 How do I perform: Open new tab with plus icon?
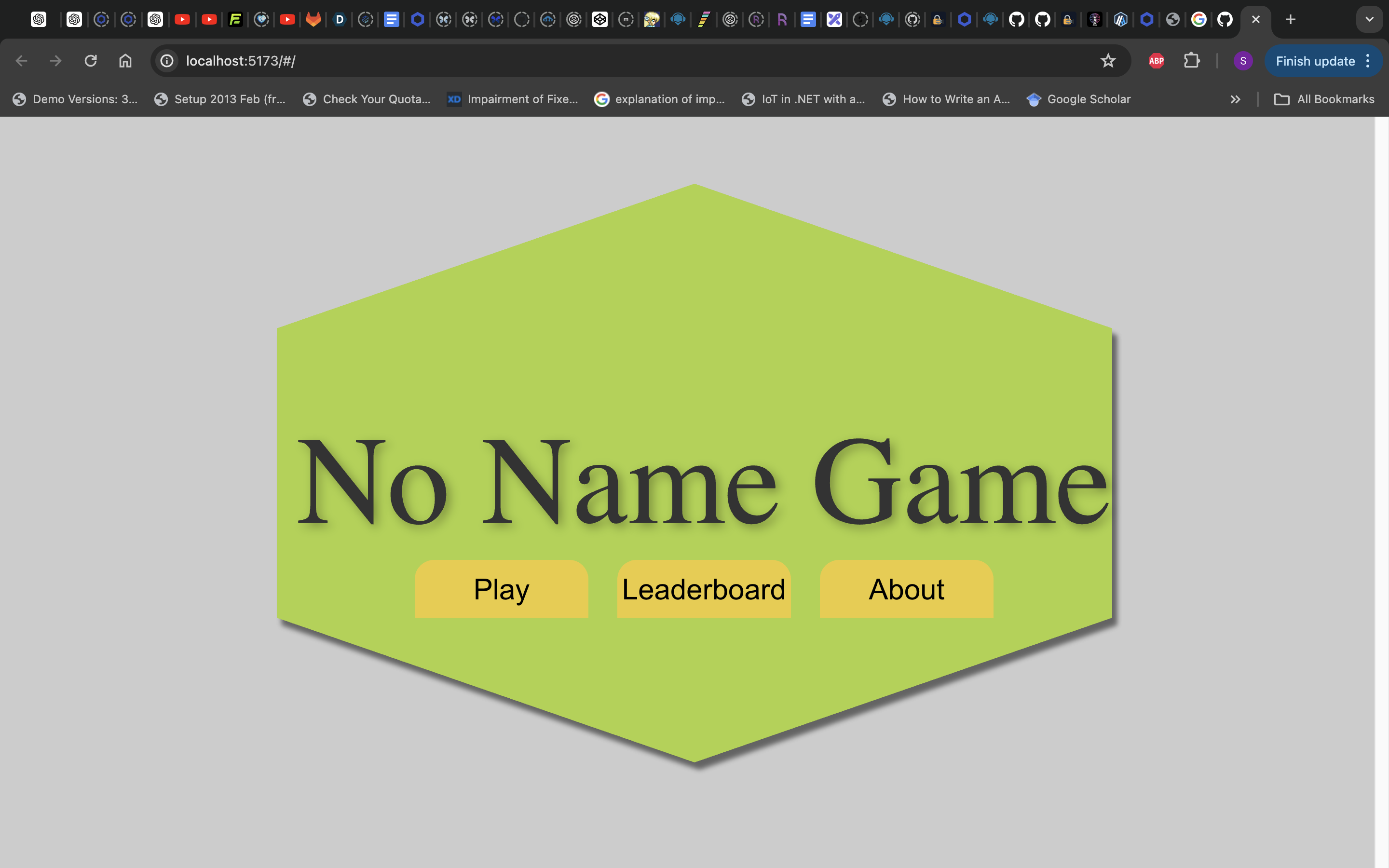coord(1290,19)
